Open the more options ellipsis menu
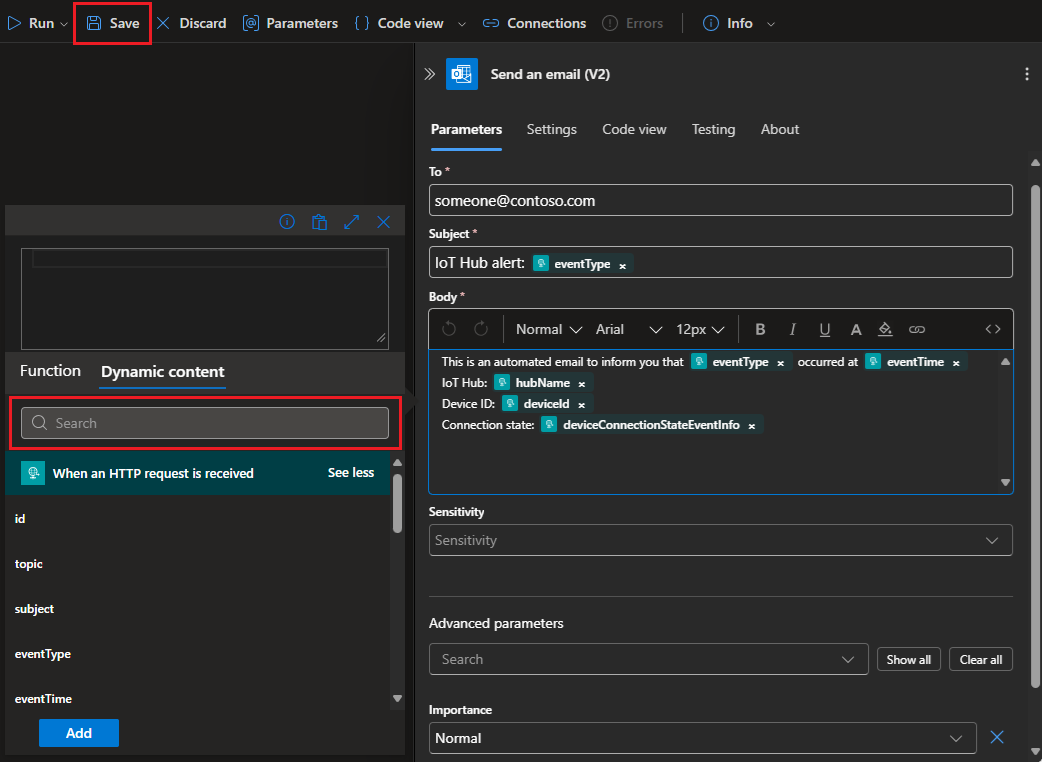Viewport: 1042px width, 762px height. [1026, 74]
